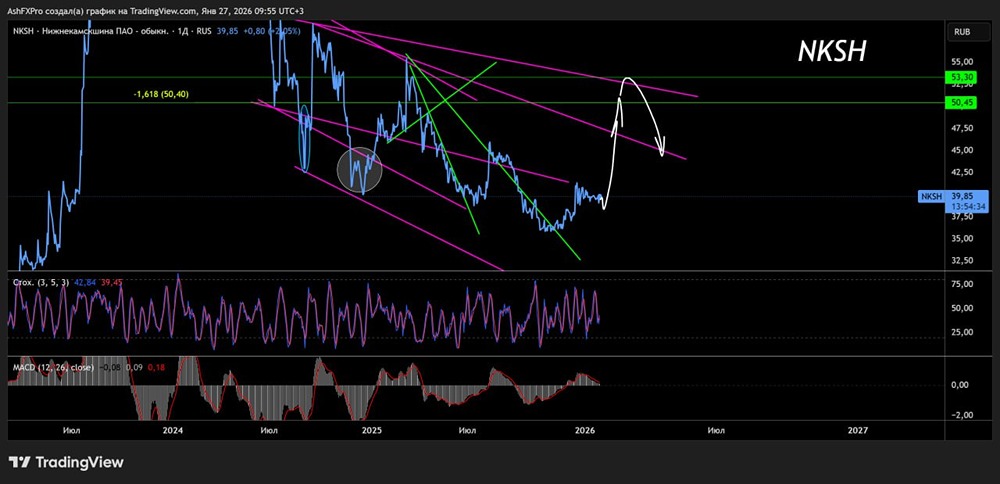1000x484 pixels.
Task: Click the 2026 label on time axis
Action: [x=585, y=430]
